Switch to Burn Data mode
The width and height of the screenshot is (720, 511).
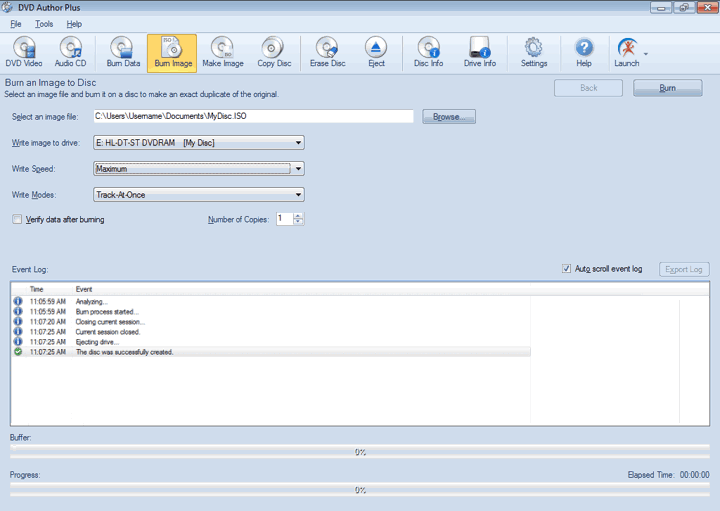click(x=123, y=52)
